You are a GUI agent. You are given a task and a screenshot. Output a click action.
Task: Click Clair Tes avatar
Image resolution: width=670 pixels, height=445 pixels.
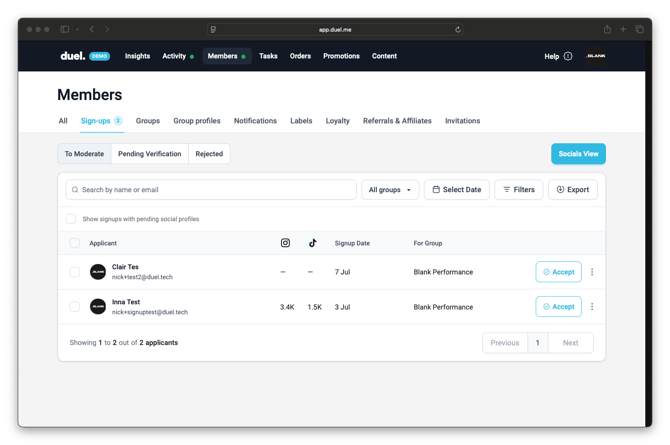[x=98, y=272]
